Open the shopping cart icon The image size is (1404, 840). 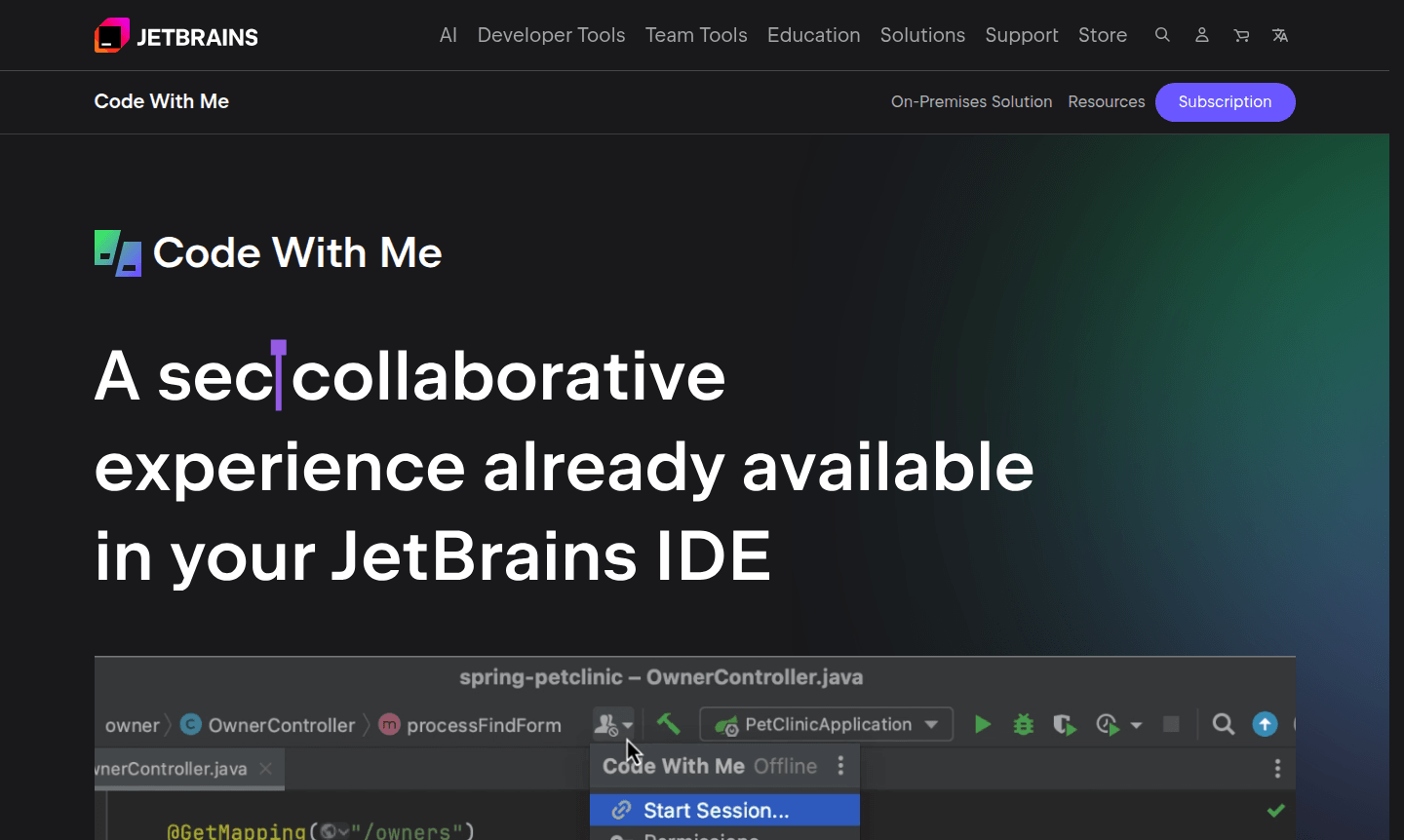(x=1240, y=35)
